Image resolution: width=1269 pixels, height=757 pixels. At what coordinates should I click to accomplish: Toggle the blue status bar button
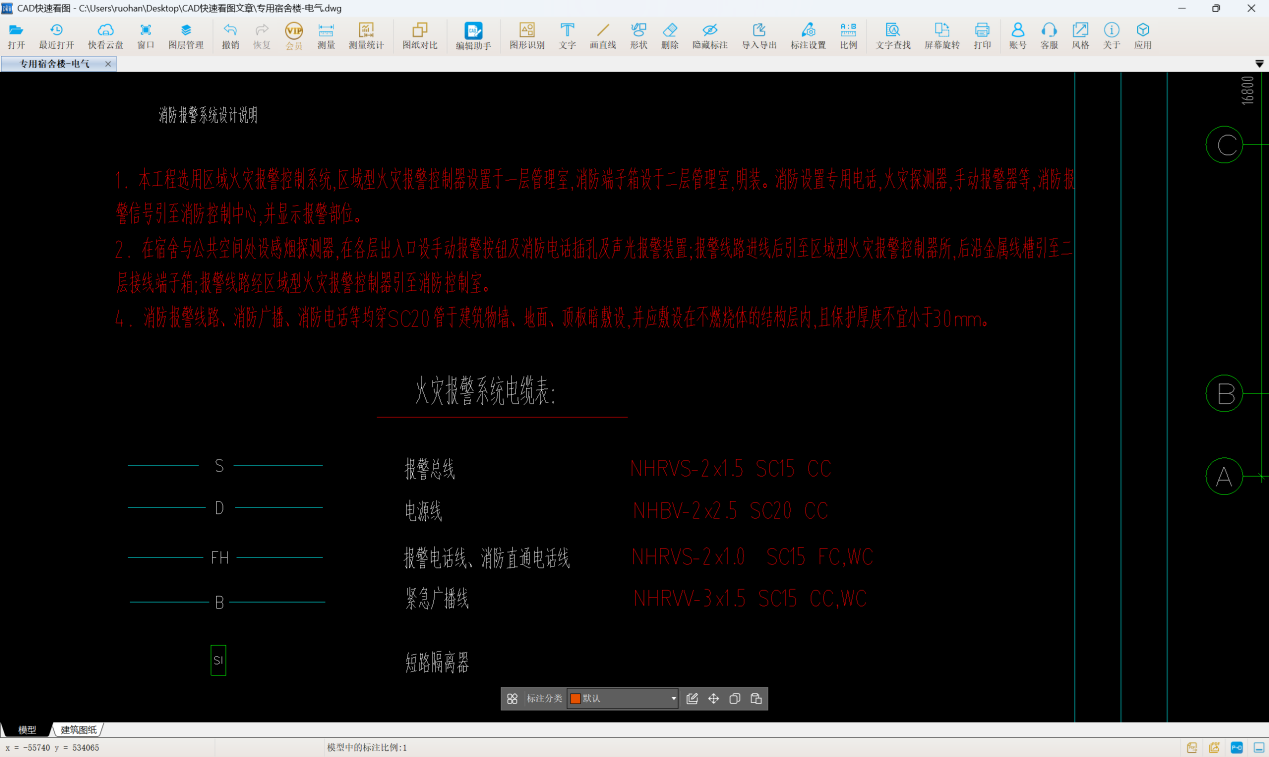[x=1236, y=747]
